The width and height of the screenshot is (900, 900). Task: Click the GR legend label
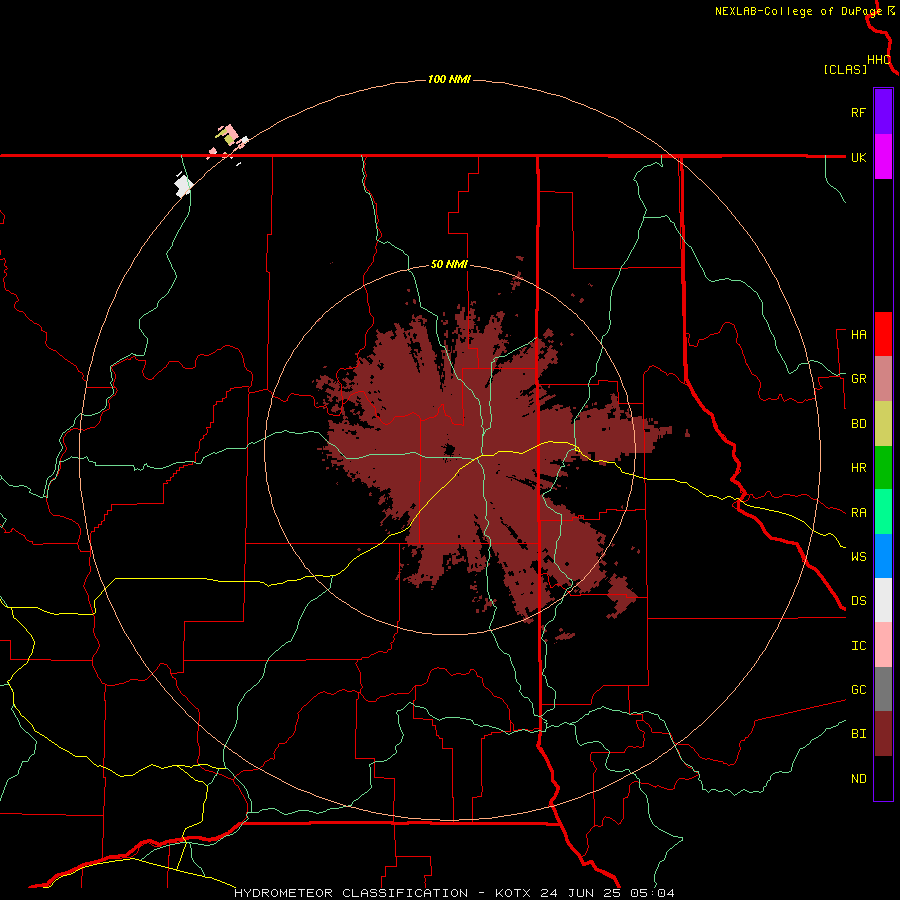(x=858, y=379)
